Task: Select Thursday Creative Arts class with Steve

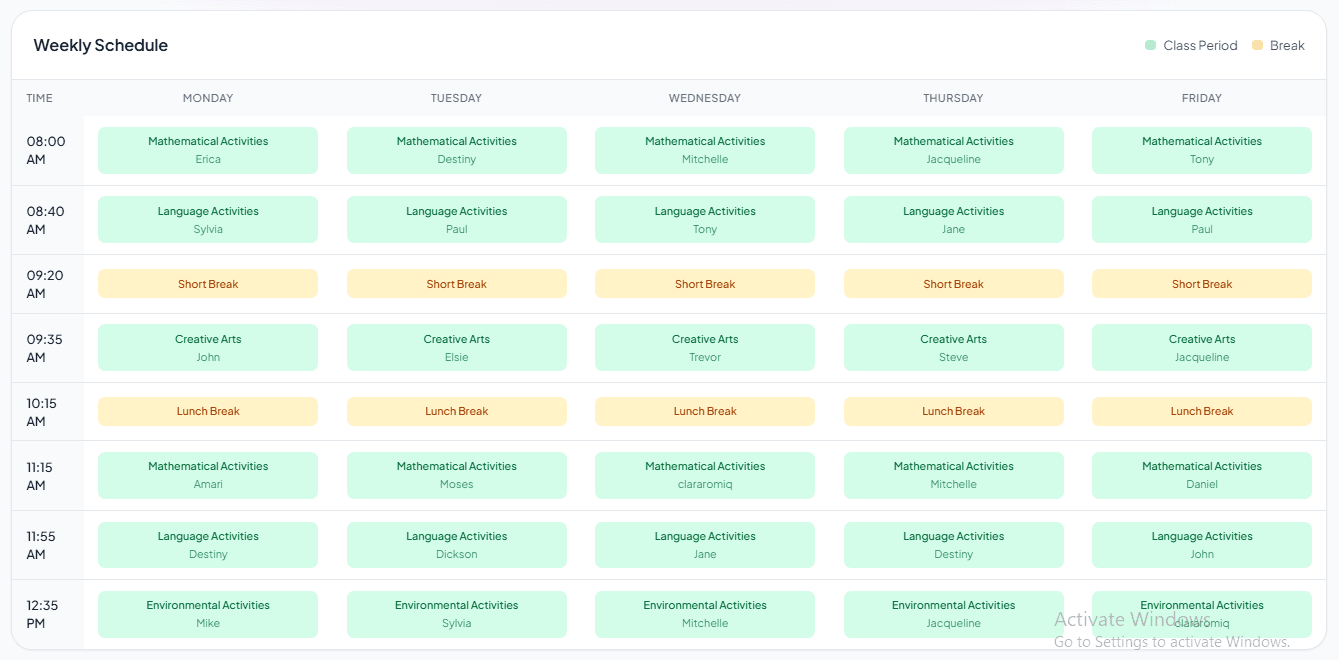Action: point(953,348)
